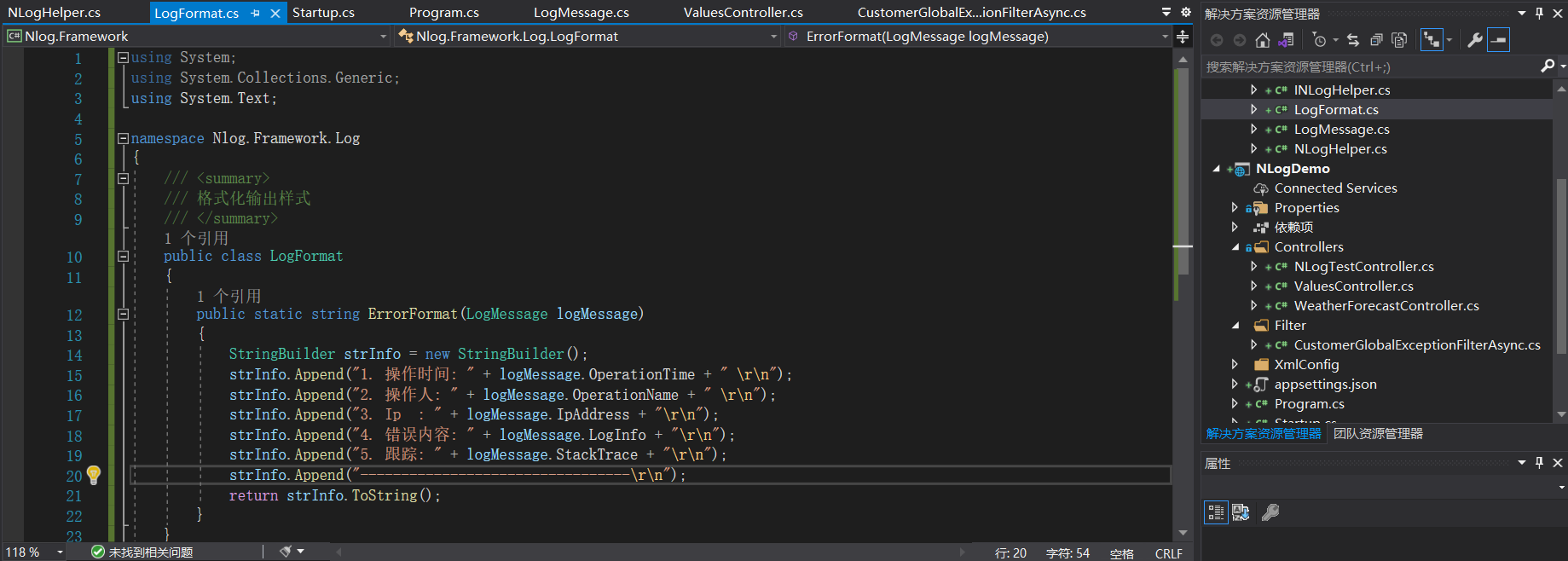Open Properties panel object dropdown
Screen dimensions: 1568x561
tap(1562, 488)
